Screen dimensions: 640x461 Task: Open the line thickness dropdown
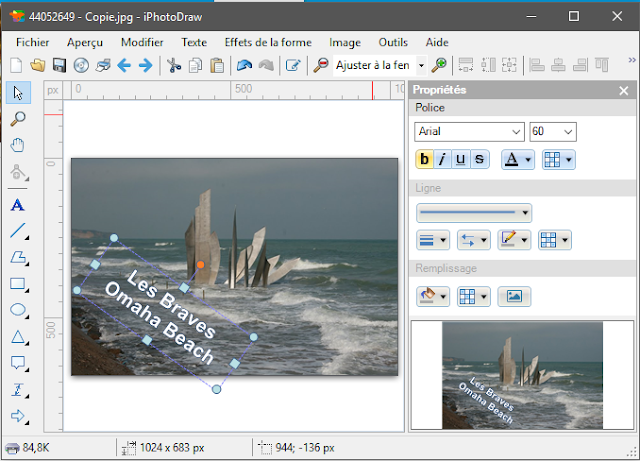(x=433, y=240)
